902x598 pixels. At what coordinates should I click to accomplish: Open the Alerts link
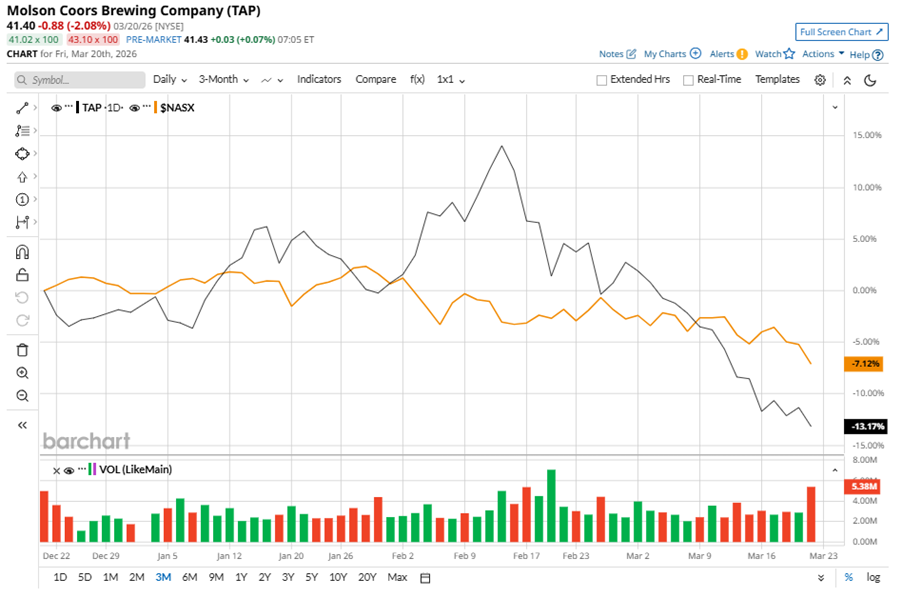pos(728,53)
